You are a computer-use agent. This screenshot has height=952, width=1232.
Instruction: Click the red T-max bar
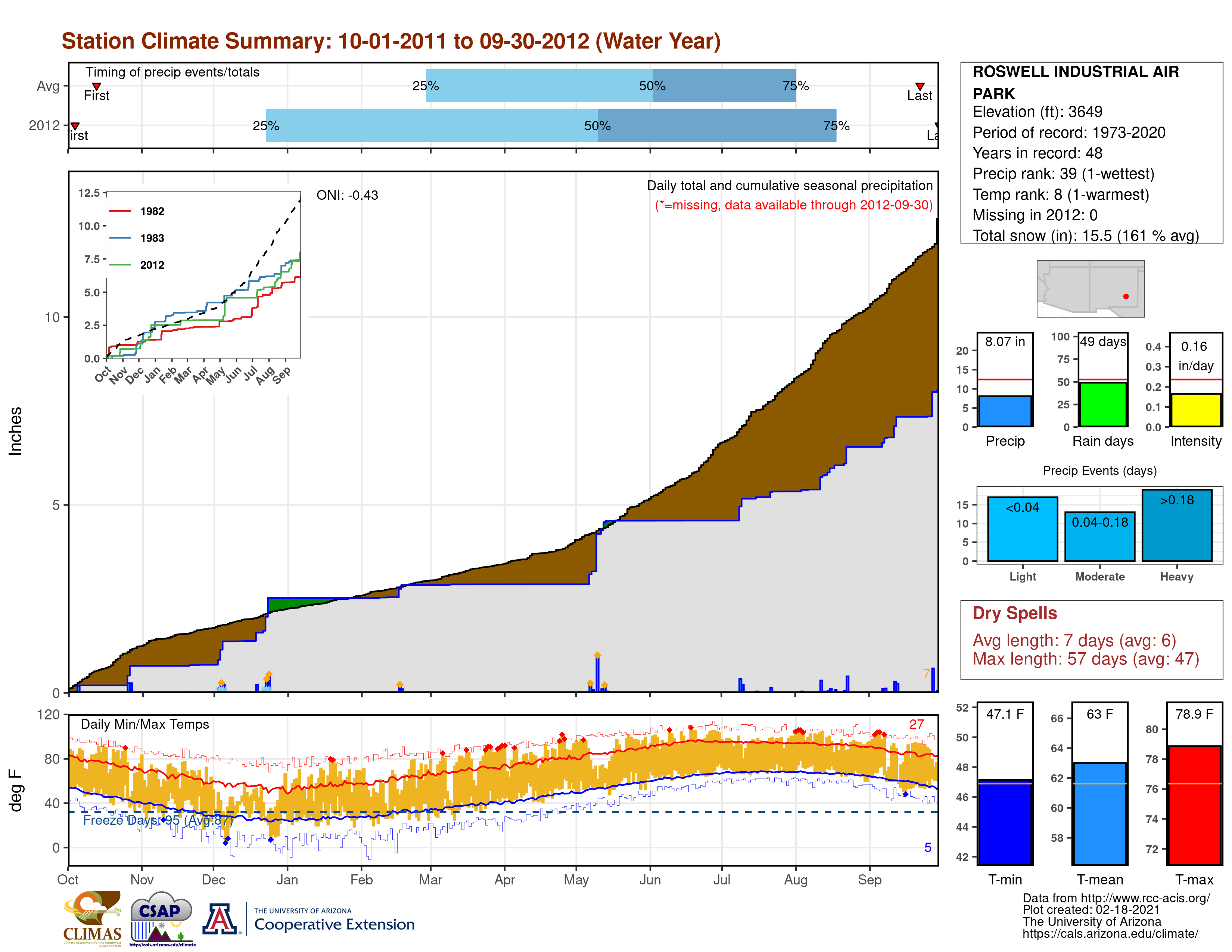[1195, 805]
